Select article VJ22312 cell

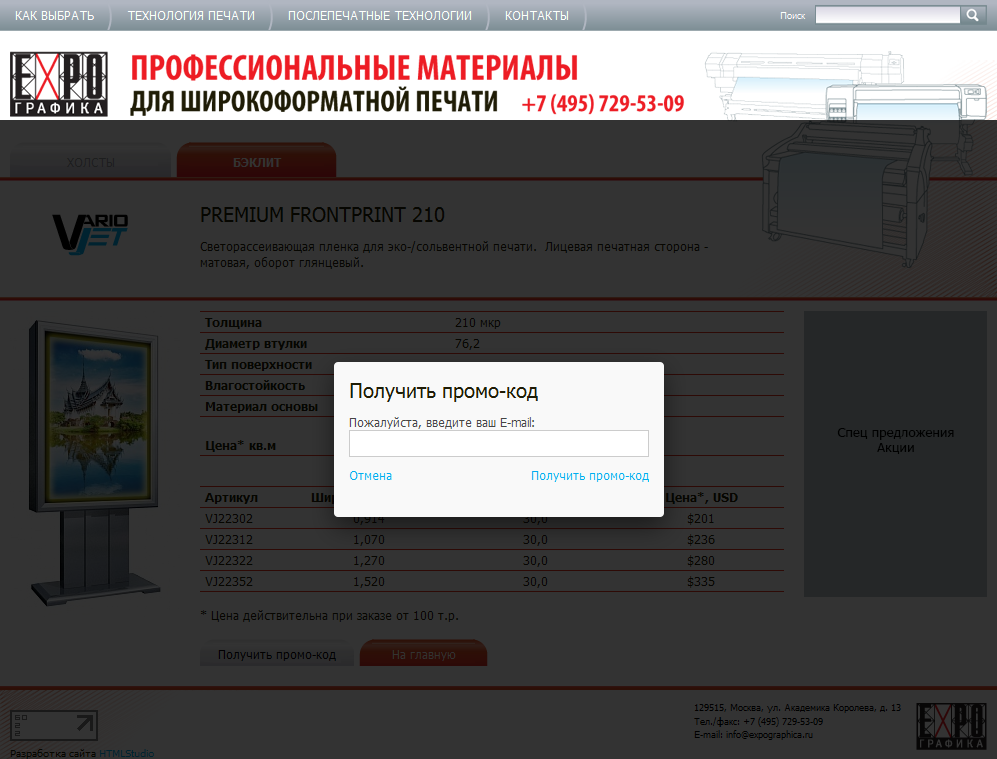229,540
